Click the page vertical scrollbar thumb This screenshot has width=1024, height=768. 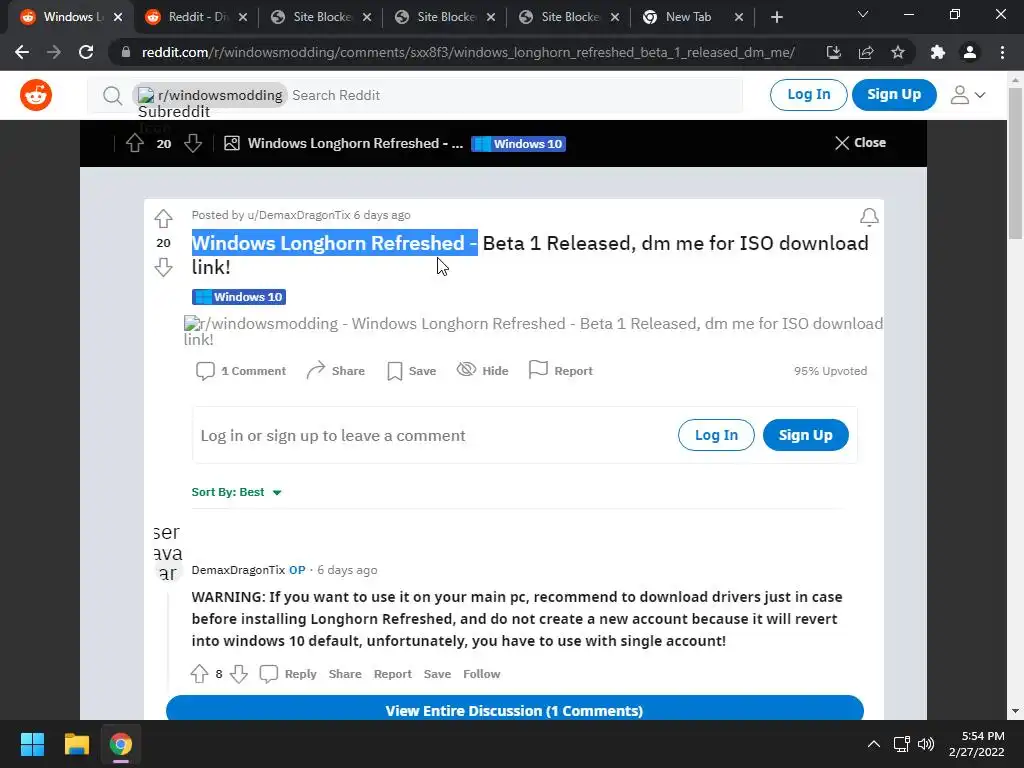tap(1015, 163)
